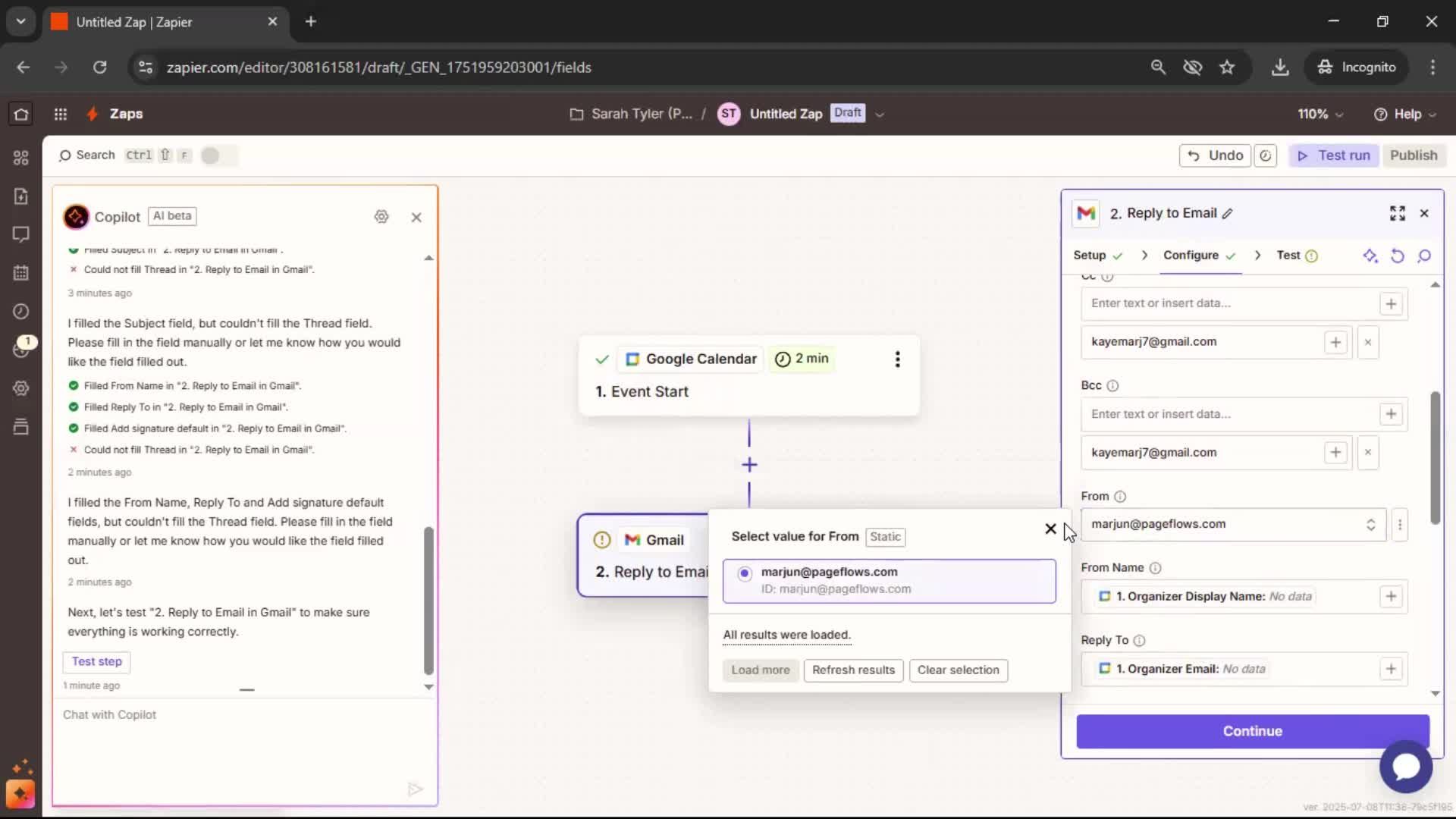Screen dimensions: 1456x819
Task: Open the apps grid launcher icon
Action: (x=61, y=115)
